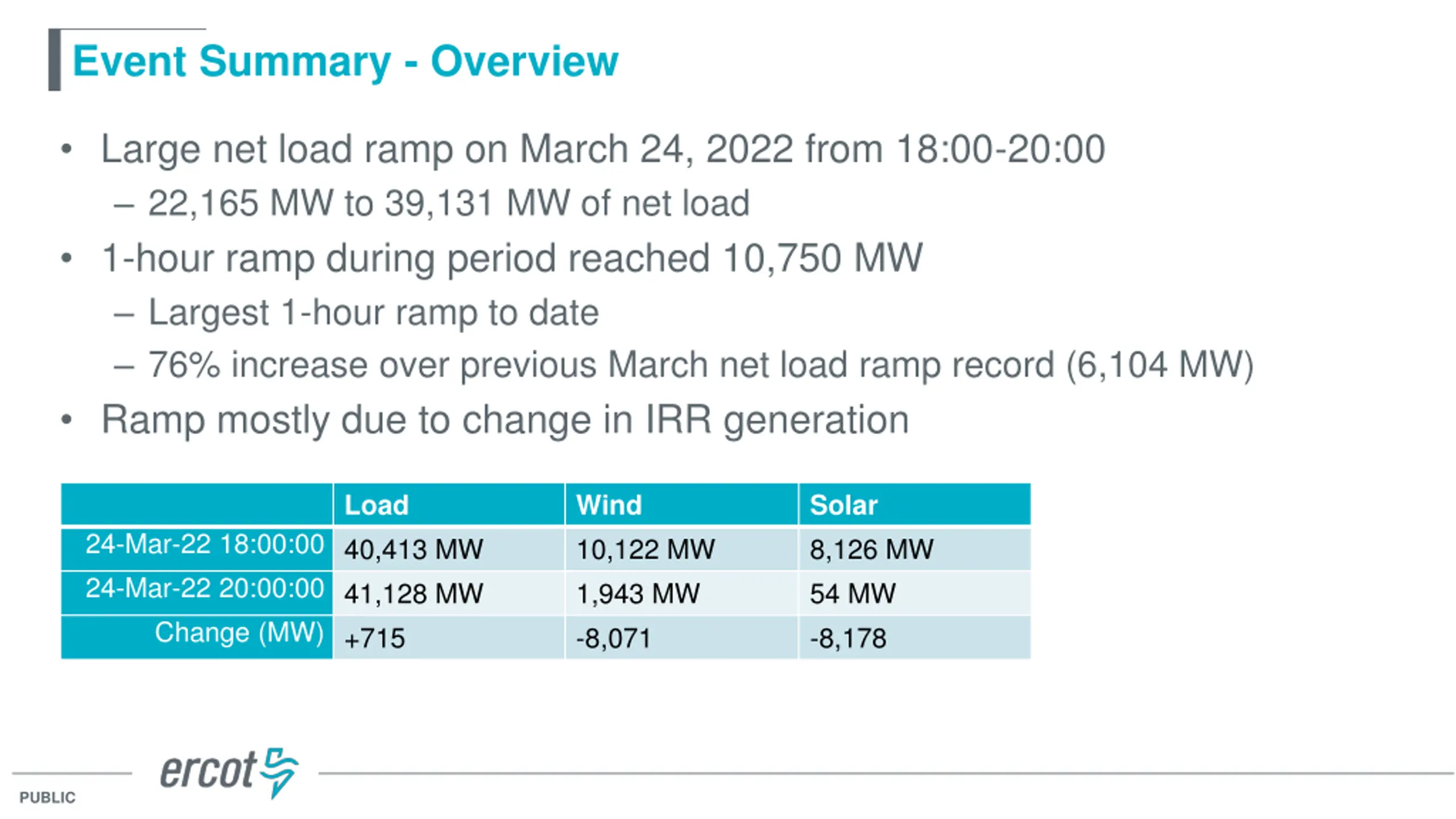Select the '-8,178' solar change cell
1456x819 pixels.
point(915,638)
